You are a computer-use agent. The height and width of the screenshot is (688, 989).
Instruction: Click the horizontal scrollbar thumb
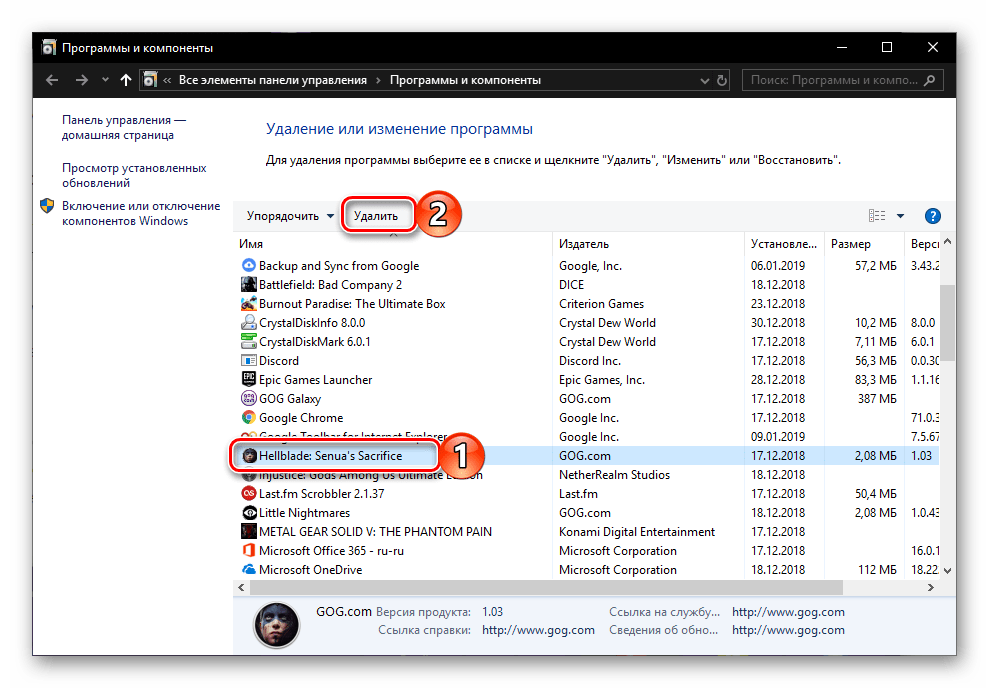[x=546, y=587]
